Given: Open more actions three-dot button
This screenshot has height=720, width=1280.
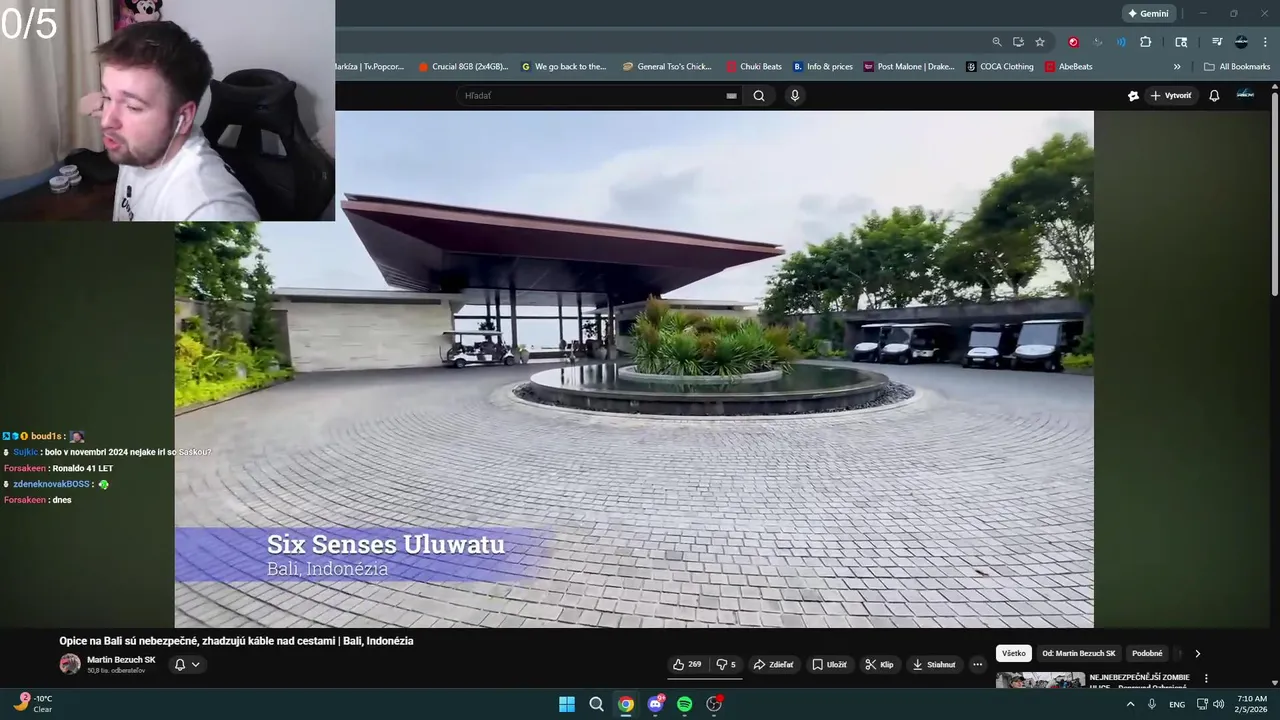Looking at the screenshot, I should 977,664.
